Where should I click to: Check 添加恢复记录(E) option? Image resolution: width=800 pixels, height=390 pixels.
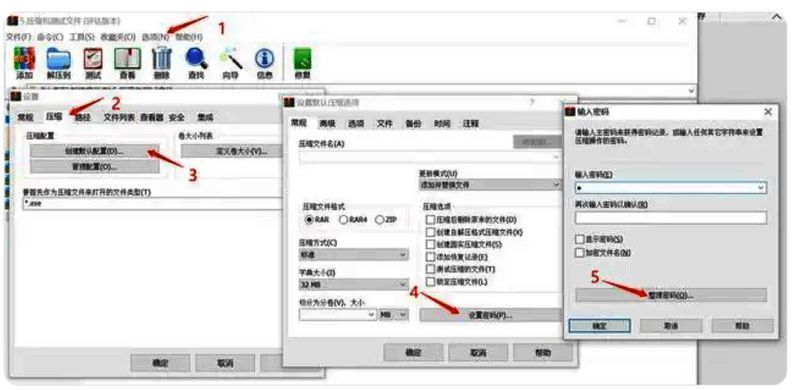point(430,257)
